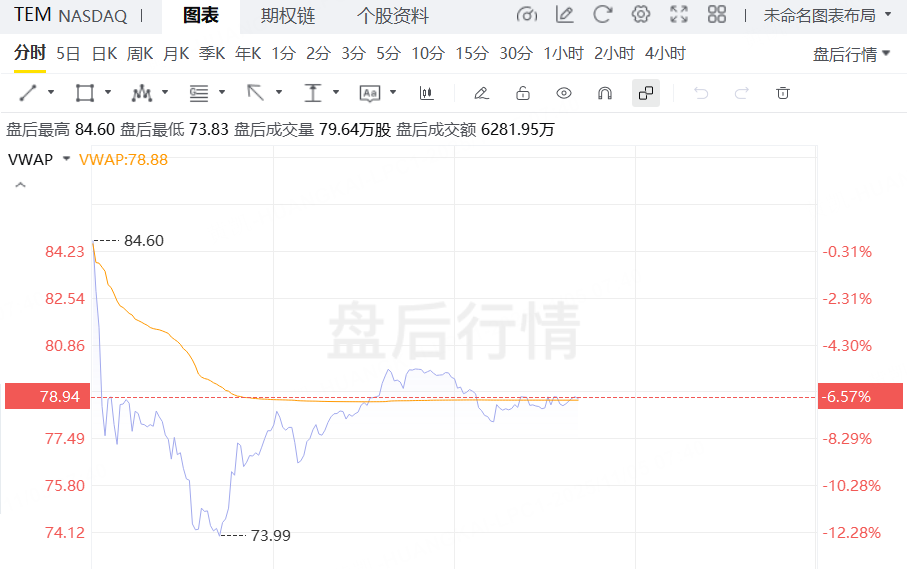Image resolution: width=907 pixels, height=569 pixels.
Task: Select the rectangle shape tool
Action: pos(85,93)
